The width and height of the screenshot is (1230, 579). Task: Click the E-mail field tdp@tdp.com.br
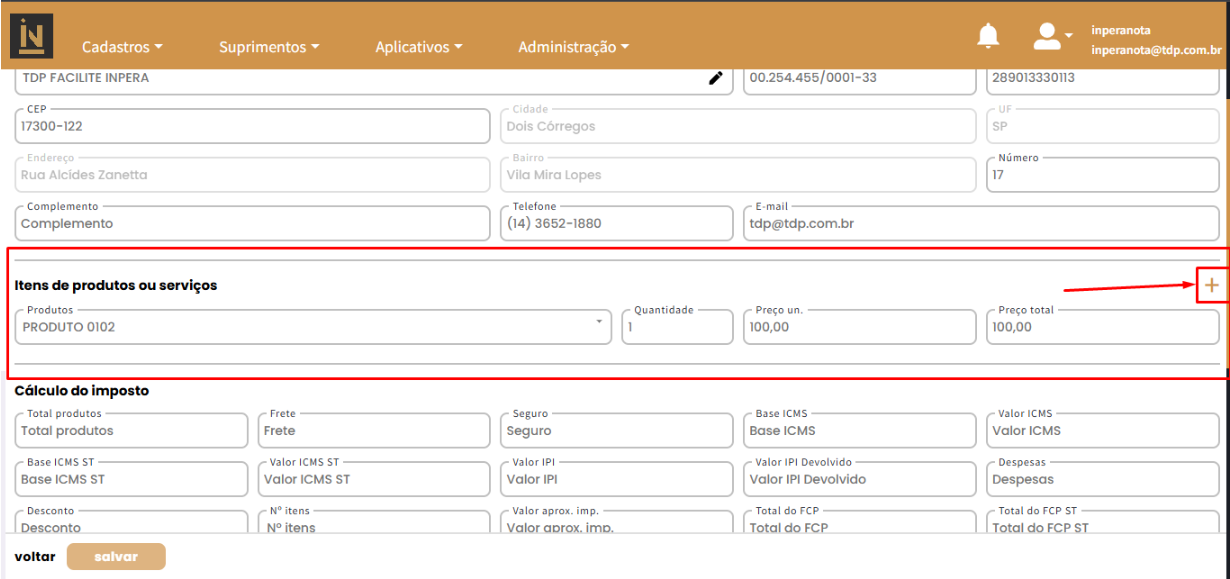(981, 224)
